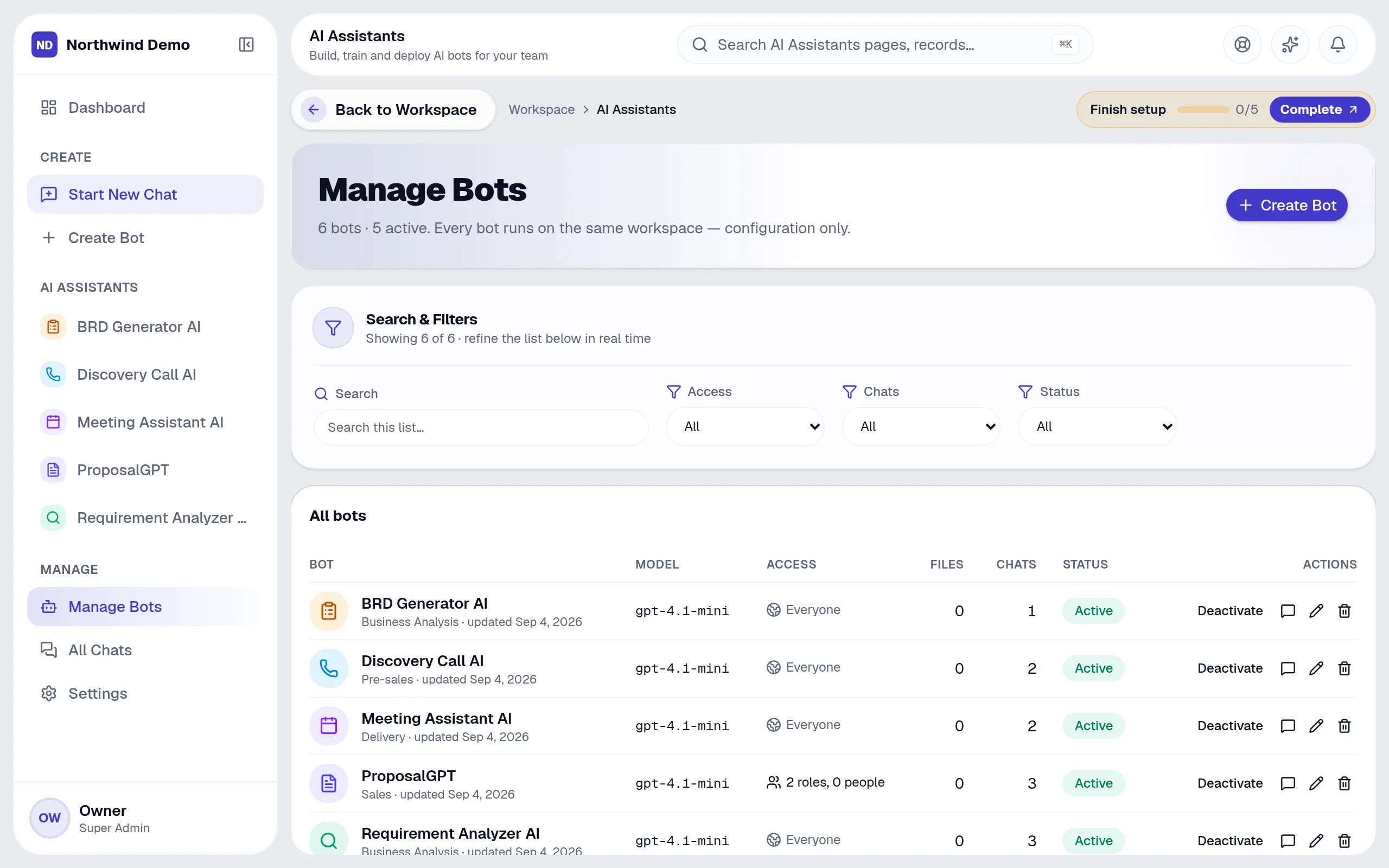The height and width of the screenshot is (868, 1389).
Task: Go to Dashboard in sidebar
Action: (145, 107)
